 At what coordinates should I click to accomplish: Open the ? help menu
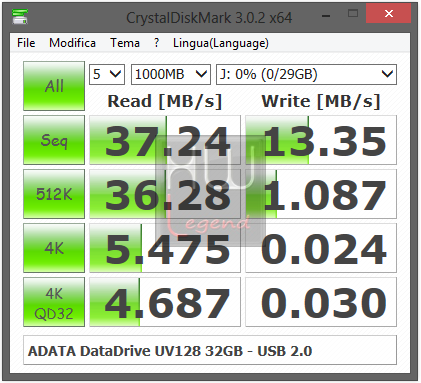pos(156,43)
